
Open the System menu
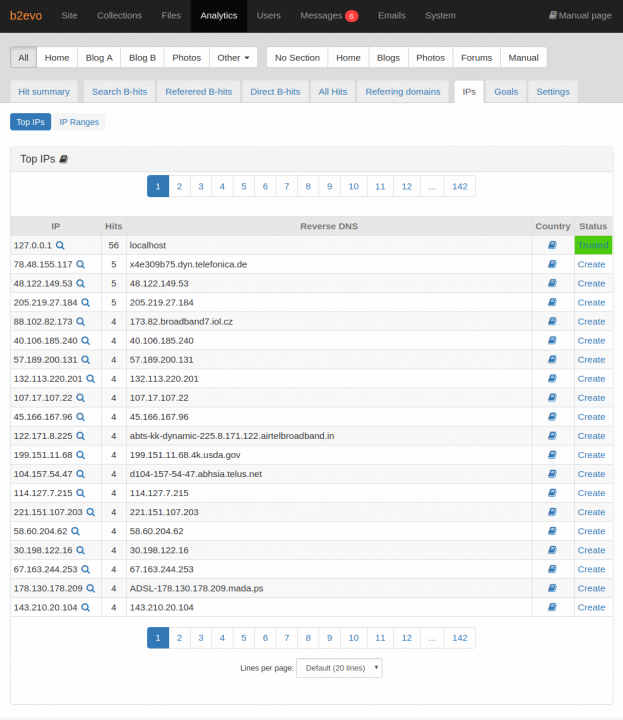[x=440, y=16]
